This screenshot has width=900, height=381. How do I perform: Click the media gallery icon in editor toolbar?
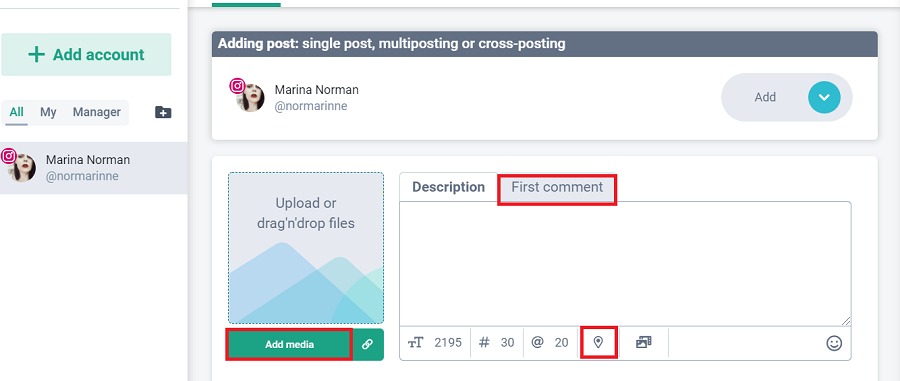pos(644,343)
